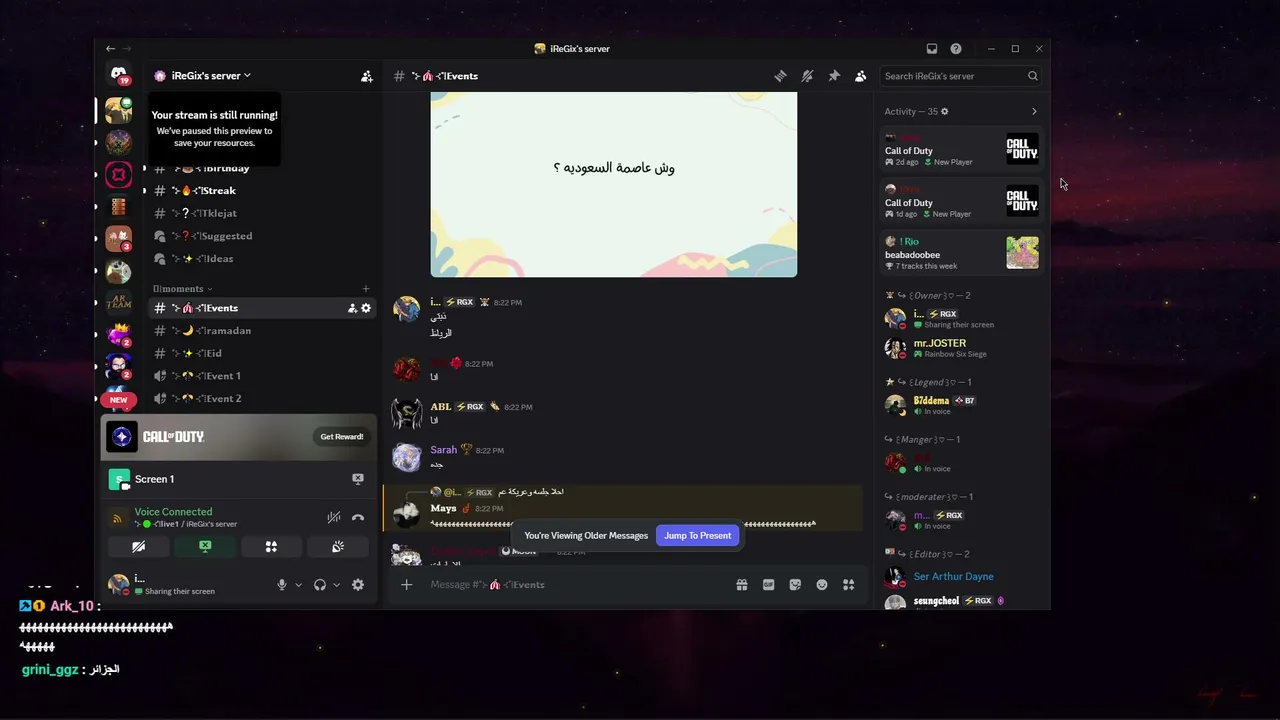Disconnect from voice with hang-up icon
Viewport: 1280px width, 720px height.
[x=358, y=517]
